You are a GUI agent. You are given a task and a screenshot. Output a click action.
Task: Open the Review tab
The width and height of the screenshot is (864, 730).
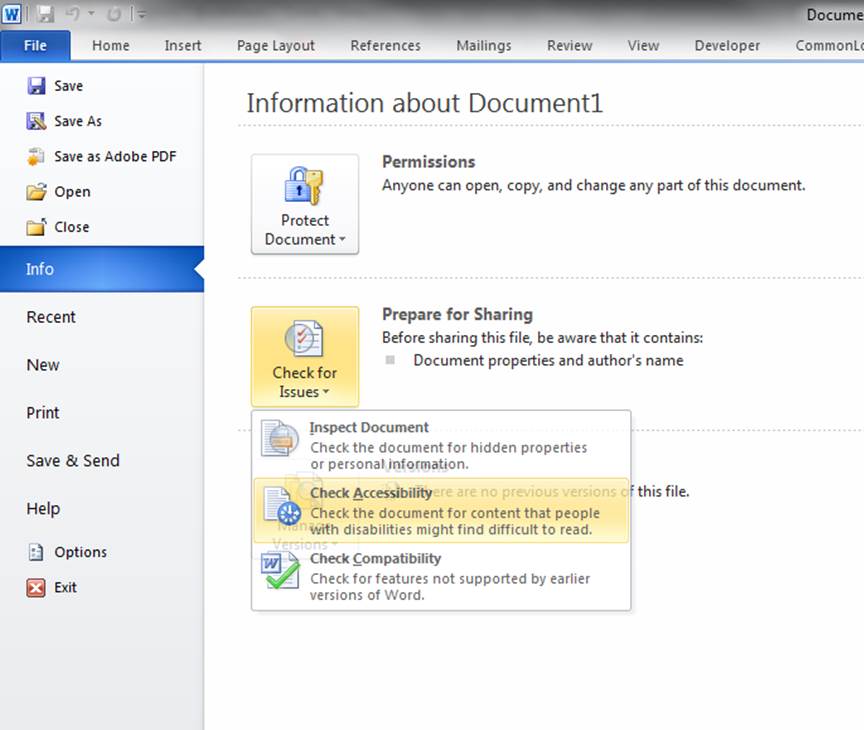point(569,46)
